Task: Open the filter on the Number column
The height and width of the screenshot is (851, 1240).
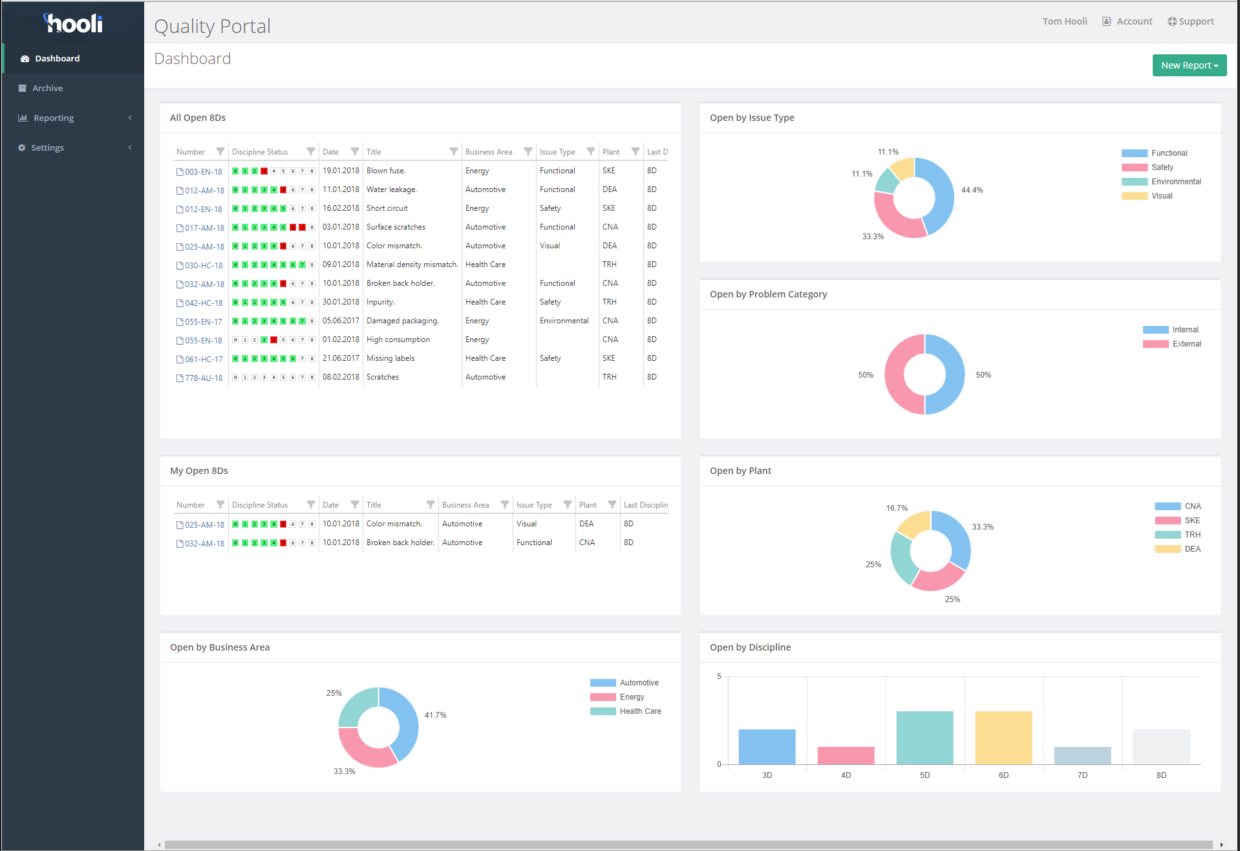Action: tap(220, 152)
